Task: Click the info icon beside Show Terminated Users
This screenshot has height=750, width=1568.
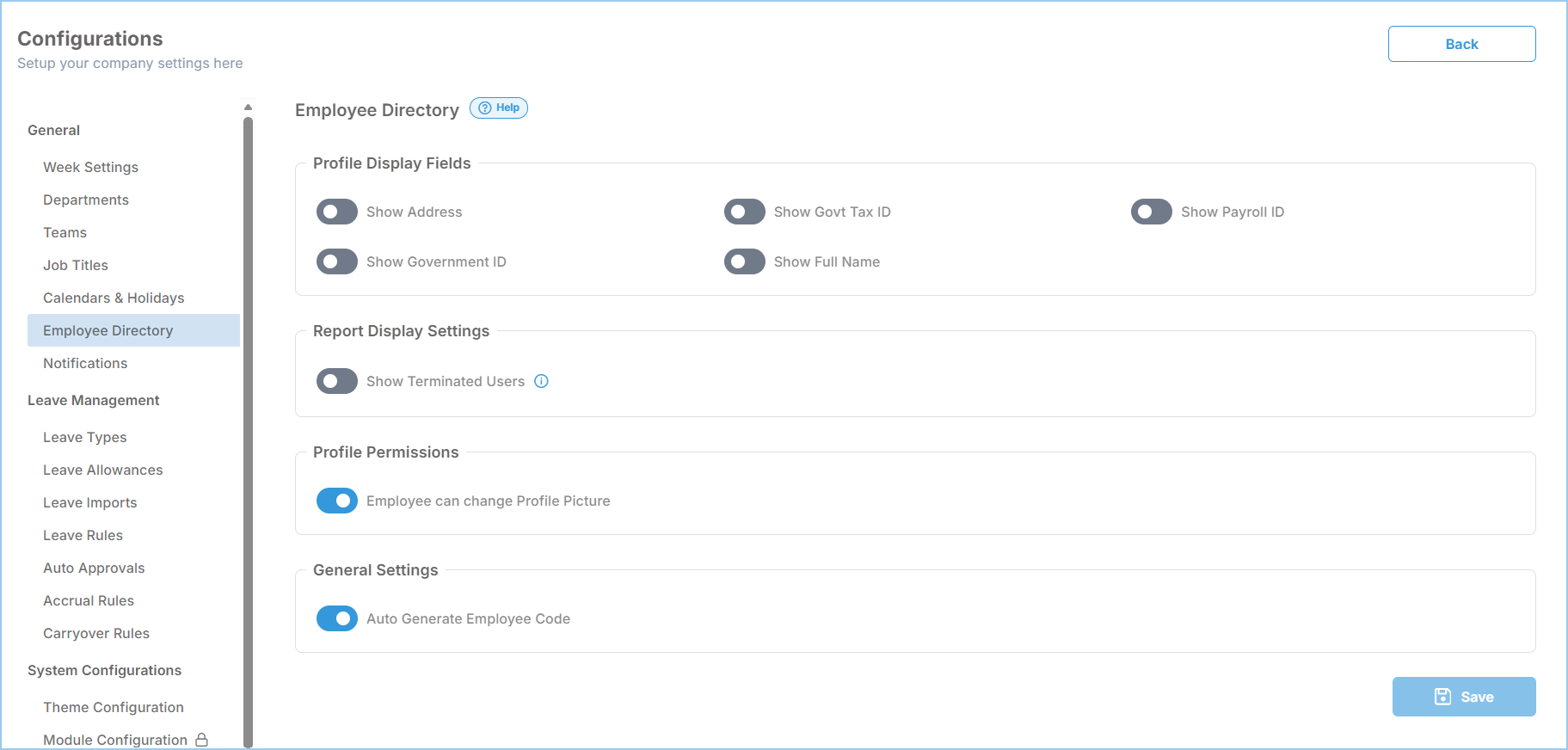Action: (x=541, y=381)
